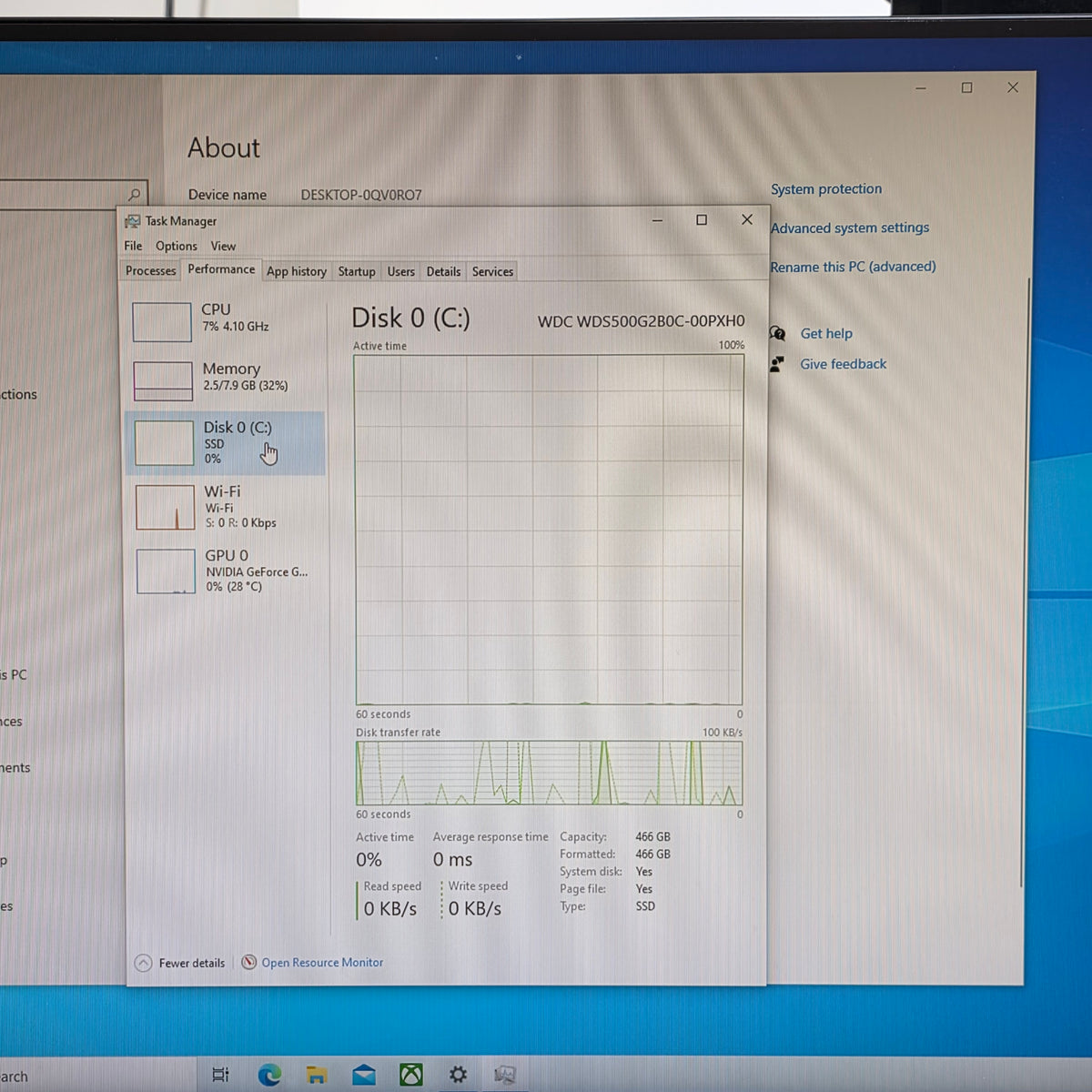Screen dimensions: 1092x1092
Task: Click the Give feedback person icon
Action: [777, 364]
